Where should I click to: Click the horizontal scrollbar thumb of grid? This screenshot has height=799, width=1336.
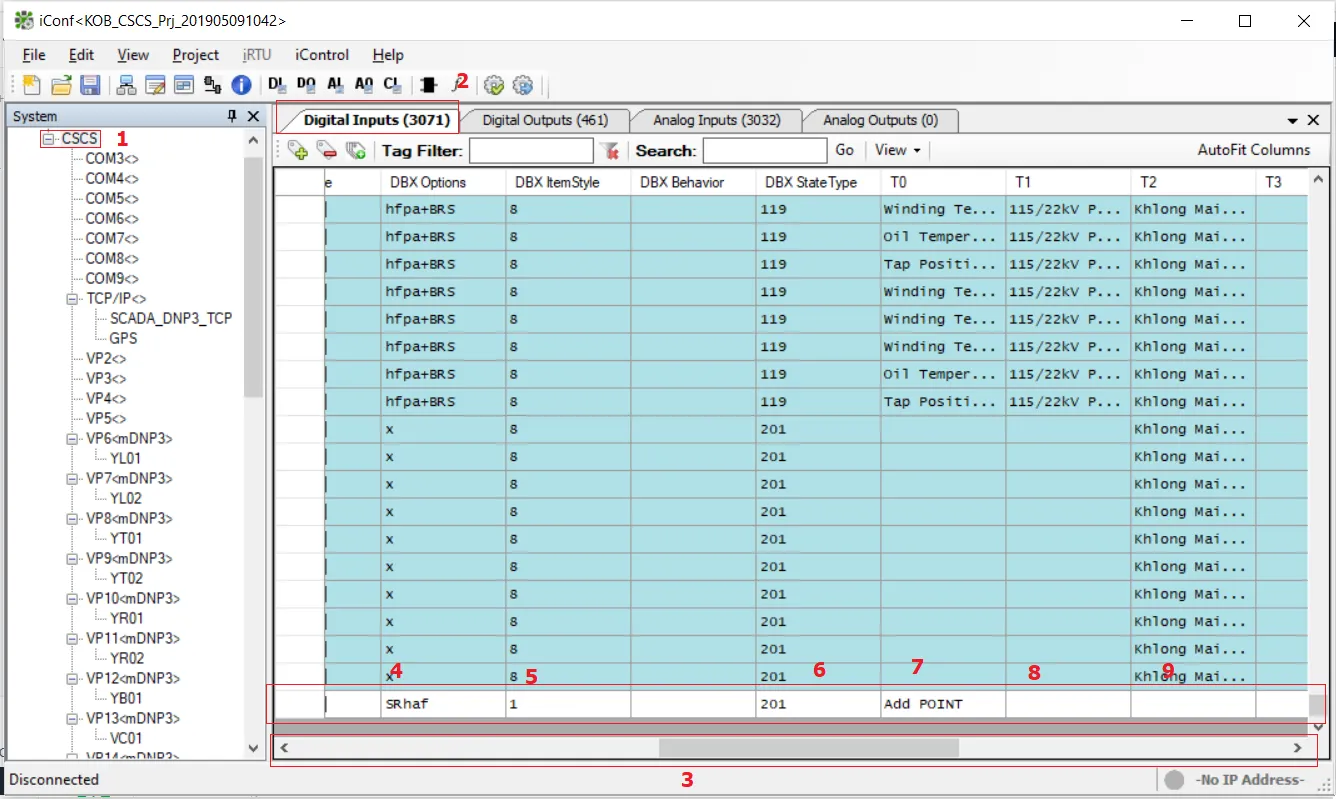808,747
